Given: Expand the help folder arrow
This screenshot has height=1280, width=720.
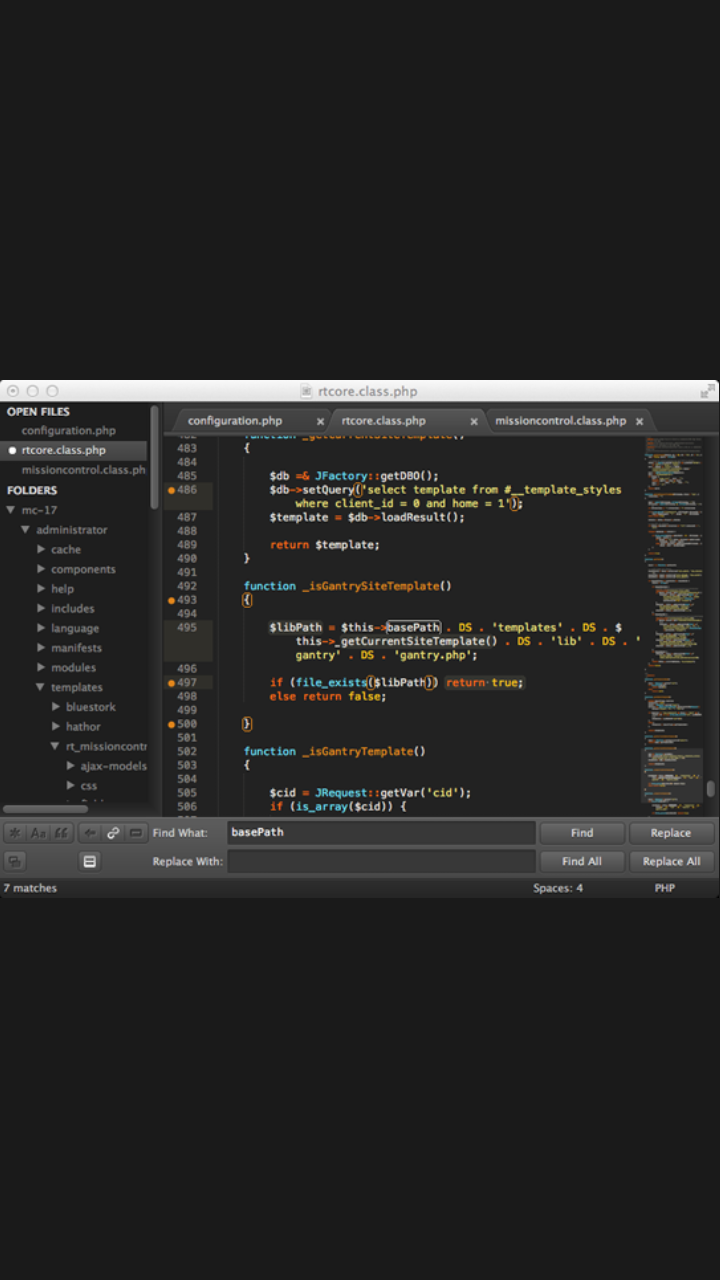Looking at the screenshot, I should 41,589.
